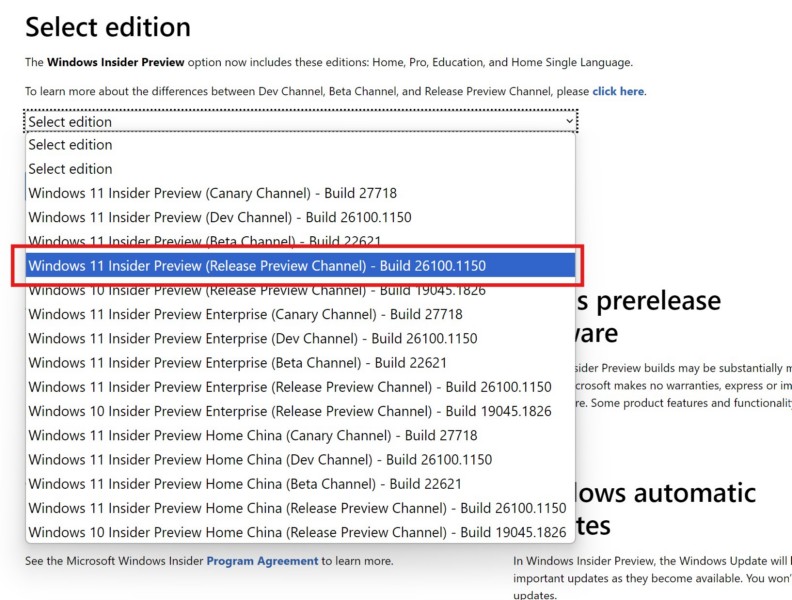Choose Windows 11 Home China Canary option

(253, 435)
